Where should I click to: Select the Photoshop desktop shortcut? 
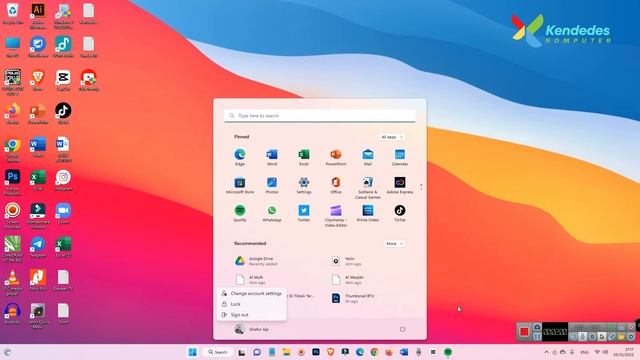[x=13, y=182]
